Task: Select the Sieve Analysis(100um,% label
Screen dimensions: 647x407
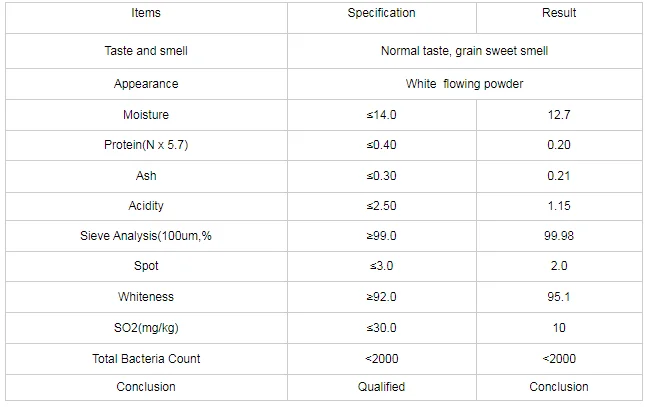Action: (145, 236)
